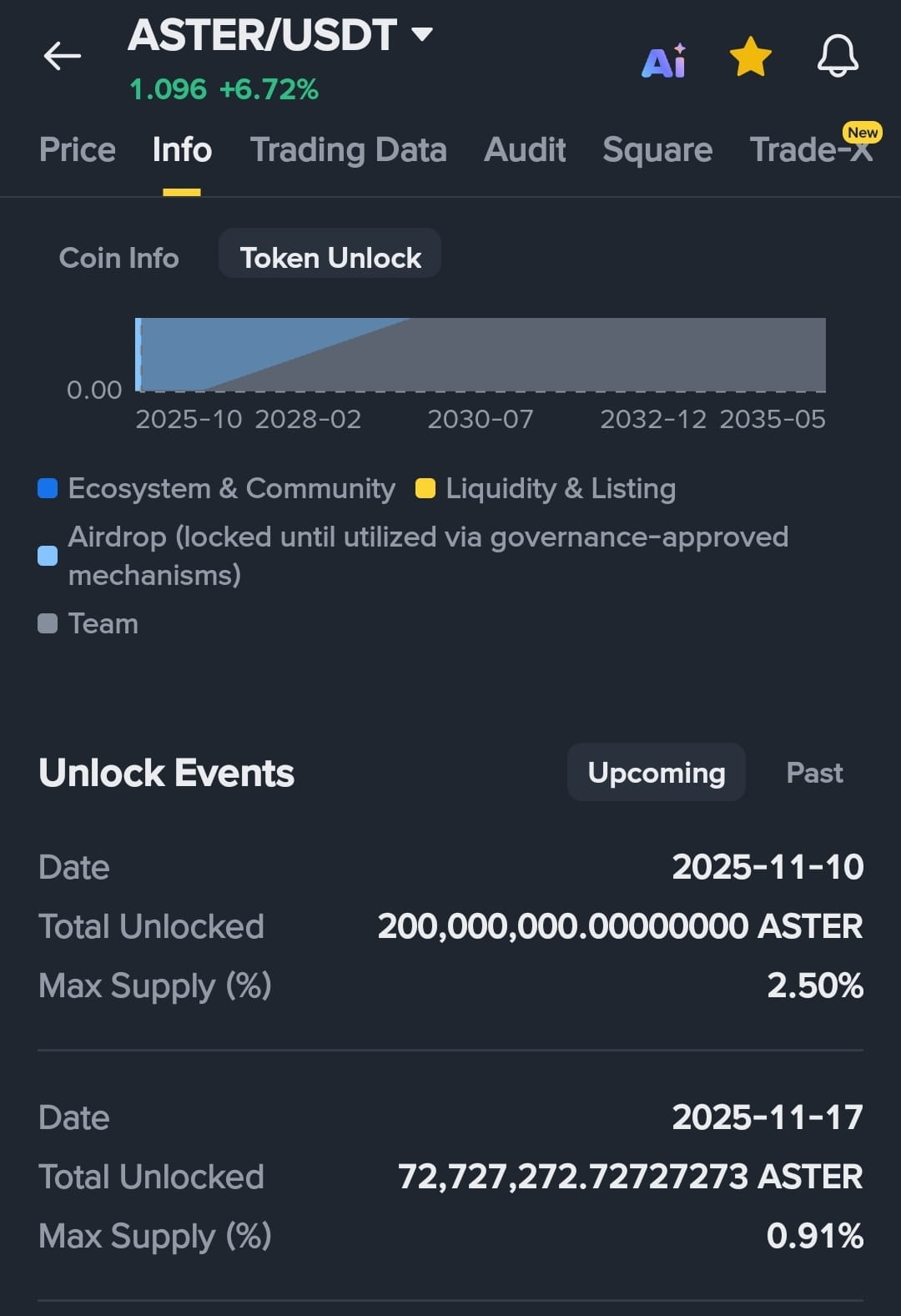
Task: Toggle the Team gray legend swatch
Action: click(x=48, y=623)
